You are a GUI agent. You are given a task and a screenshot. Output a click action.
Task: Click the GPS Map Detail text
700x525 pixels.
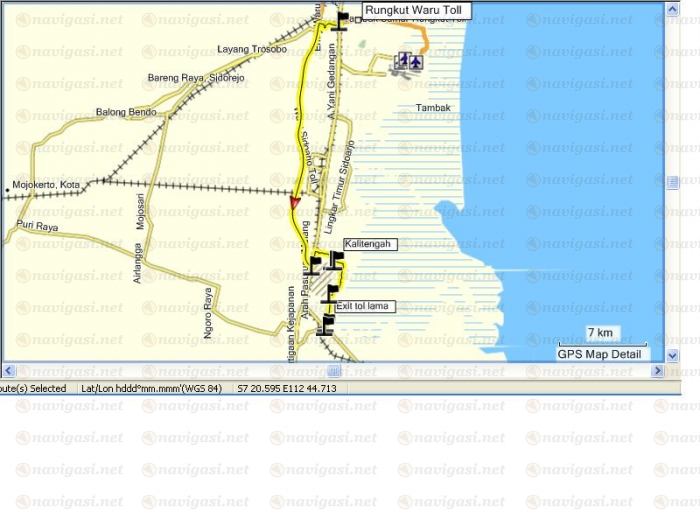(598, 354)
